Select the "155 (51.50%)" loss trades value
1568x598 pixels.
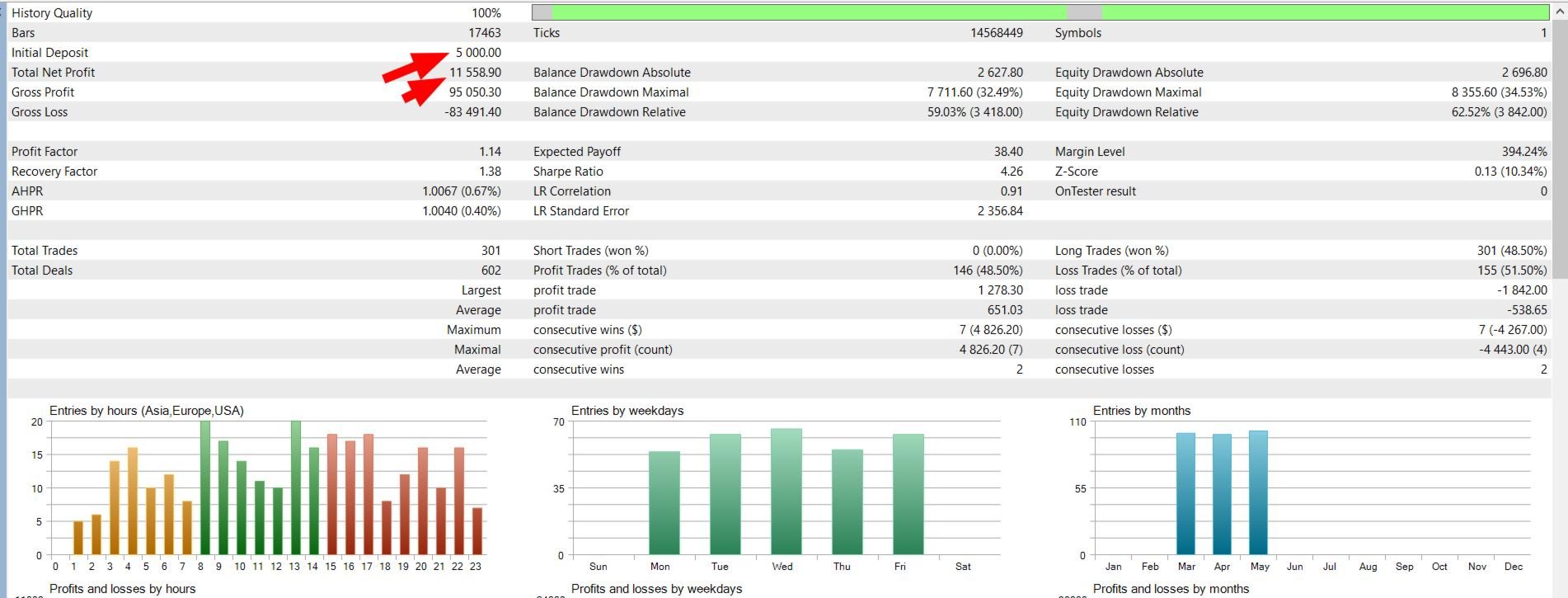point(1512,271)
